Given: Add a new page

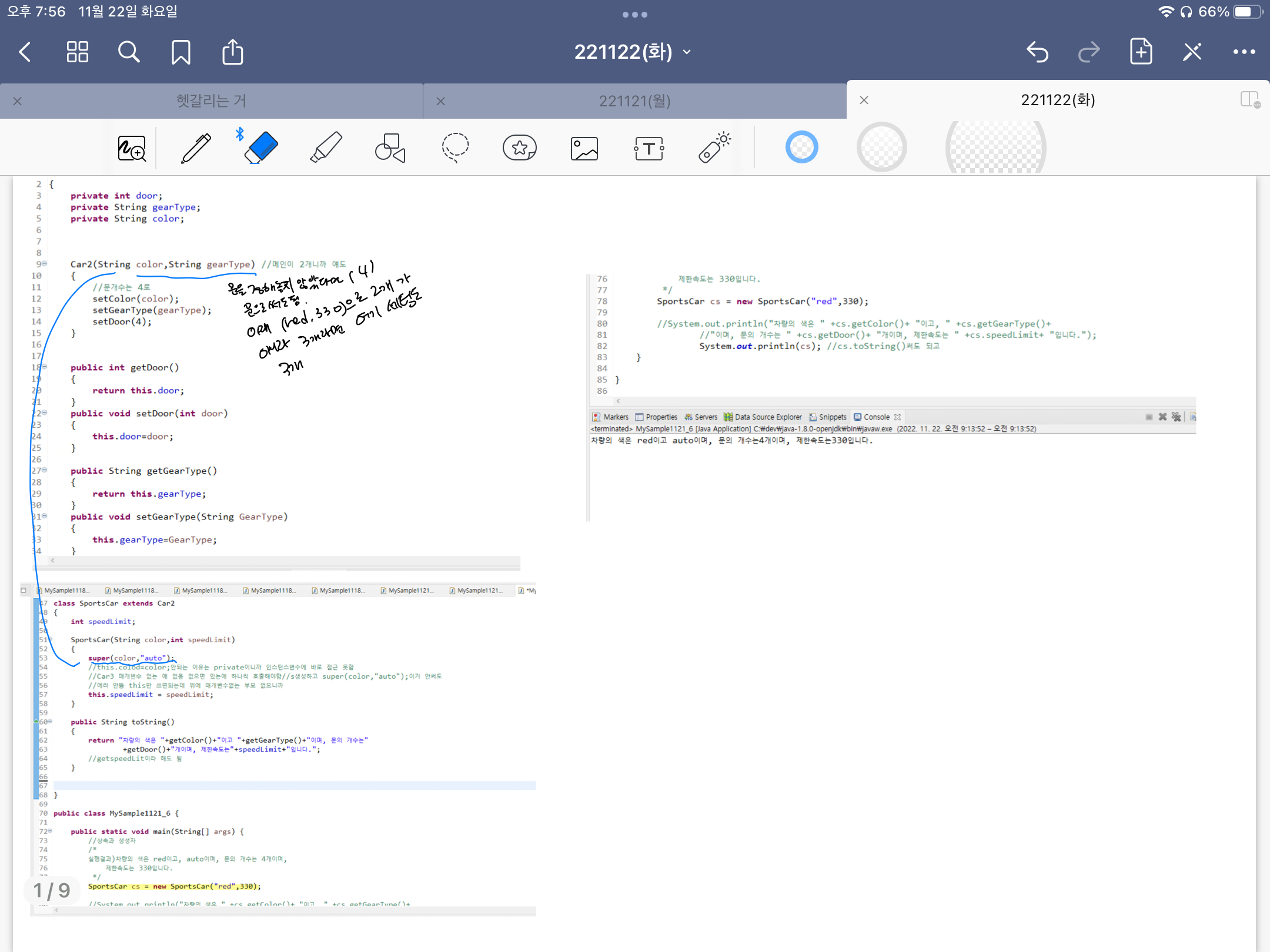Looking at the screenshot, I should tap(1141, 52).
